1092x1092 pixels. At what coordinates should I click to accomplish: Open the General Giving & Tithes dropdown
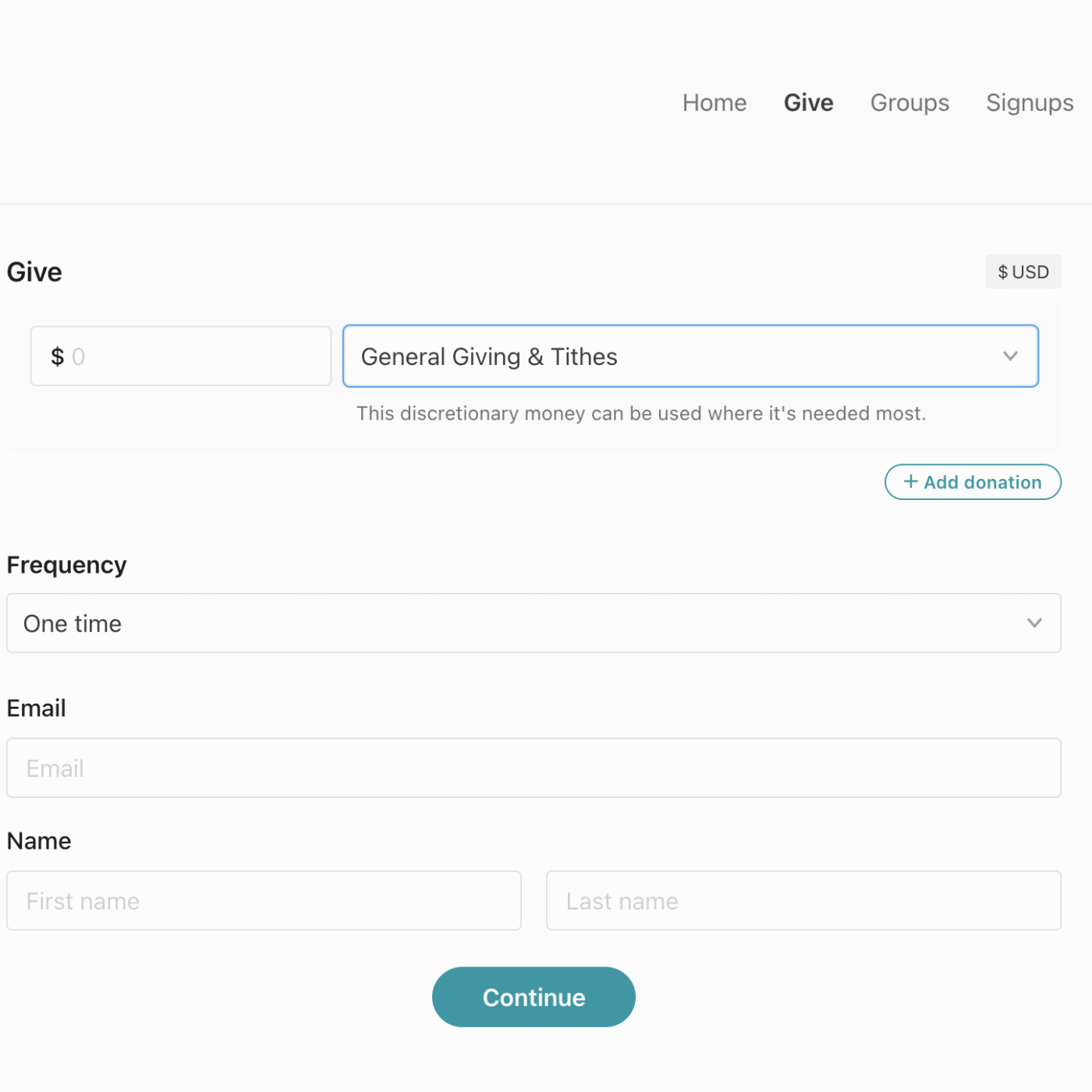(x=690, y=356)
